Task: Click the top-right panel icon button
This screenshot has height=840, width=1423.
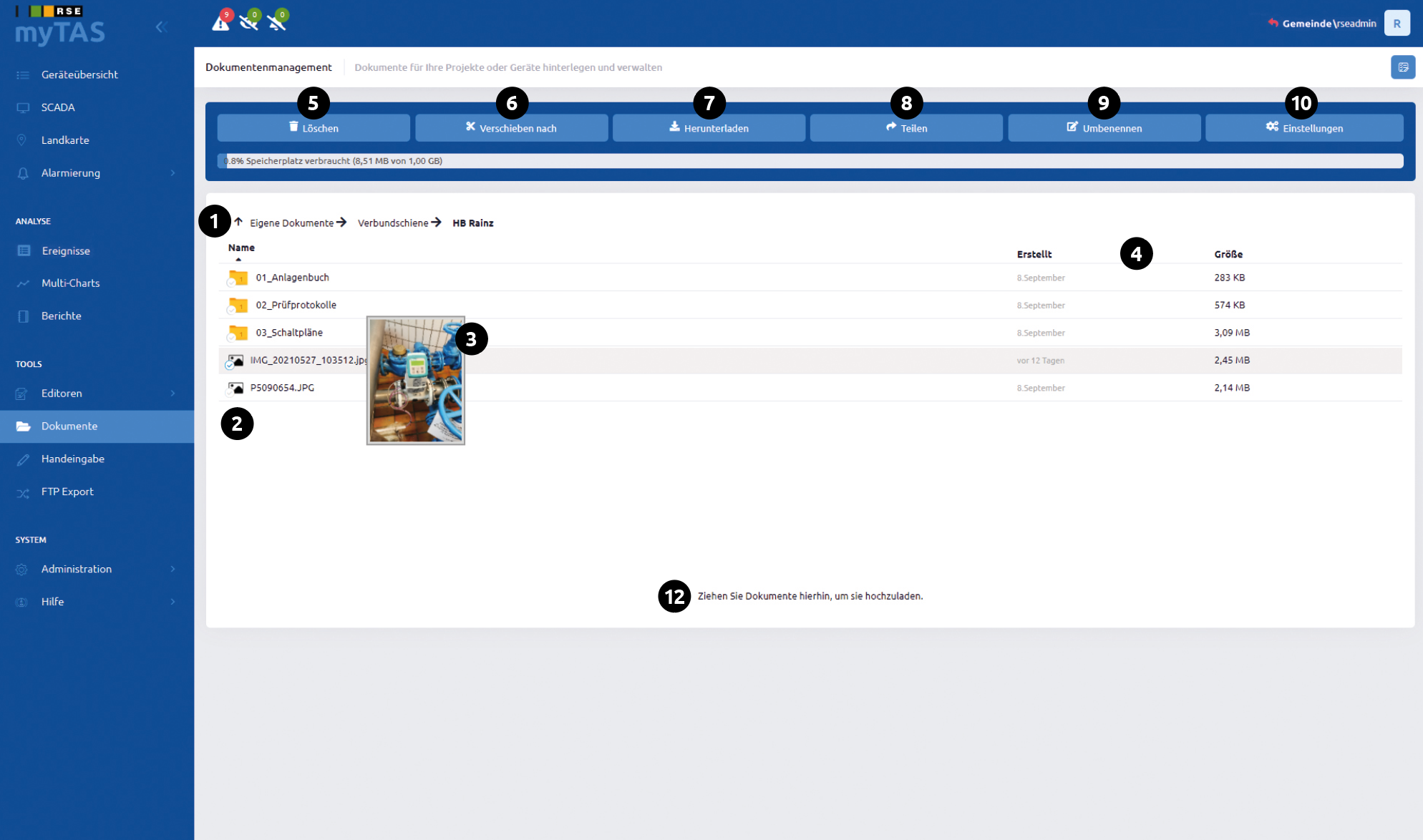Action: point(1403,67)
